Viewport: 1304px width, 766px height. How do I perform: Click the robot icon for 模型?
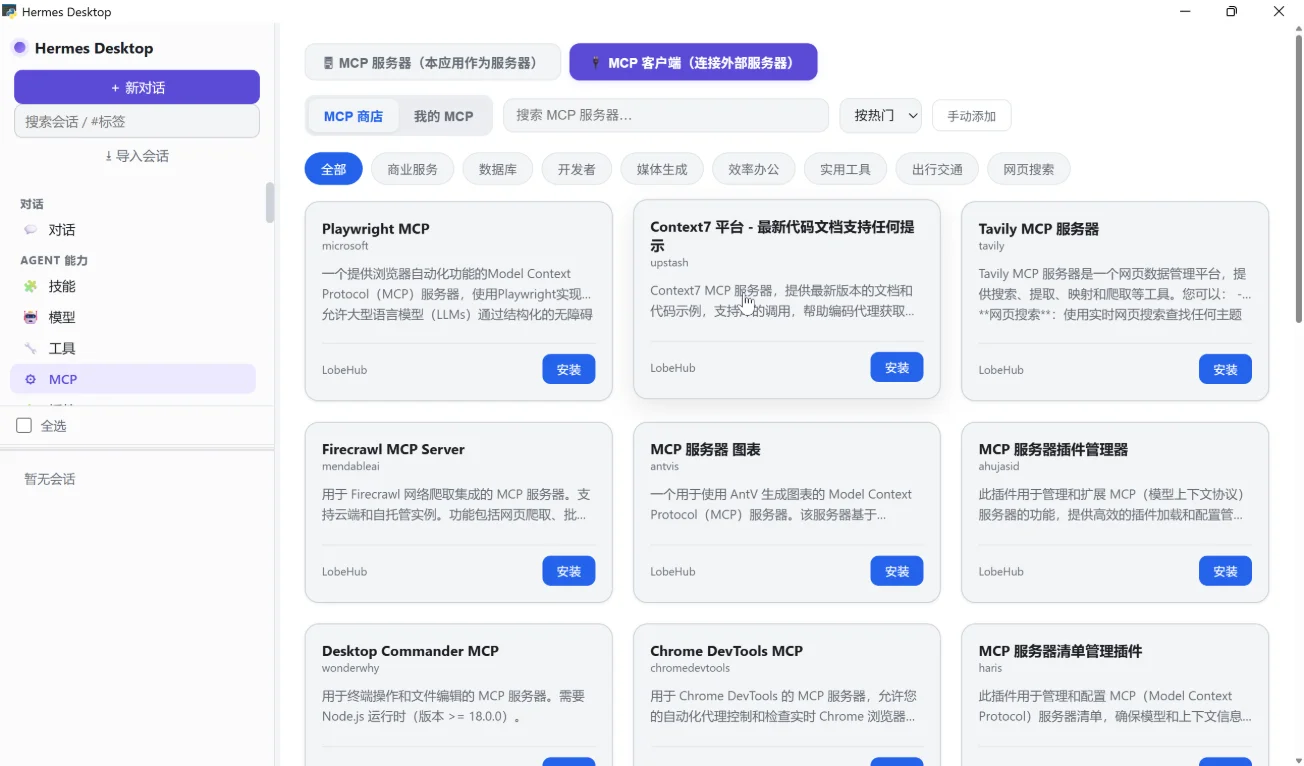tap(30, 318)
